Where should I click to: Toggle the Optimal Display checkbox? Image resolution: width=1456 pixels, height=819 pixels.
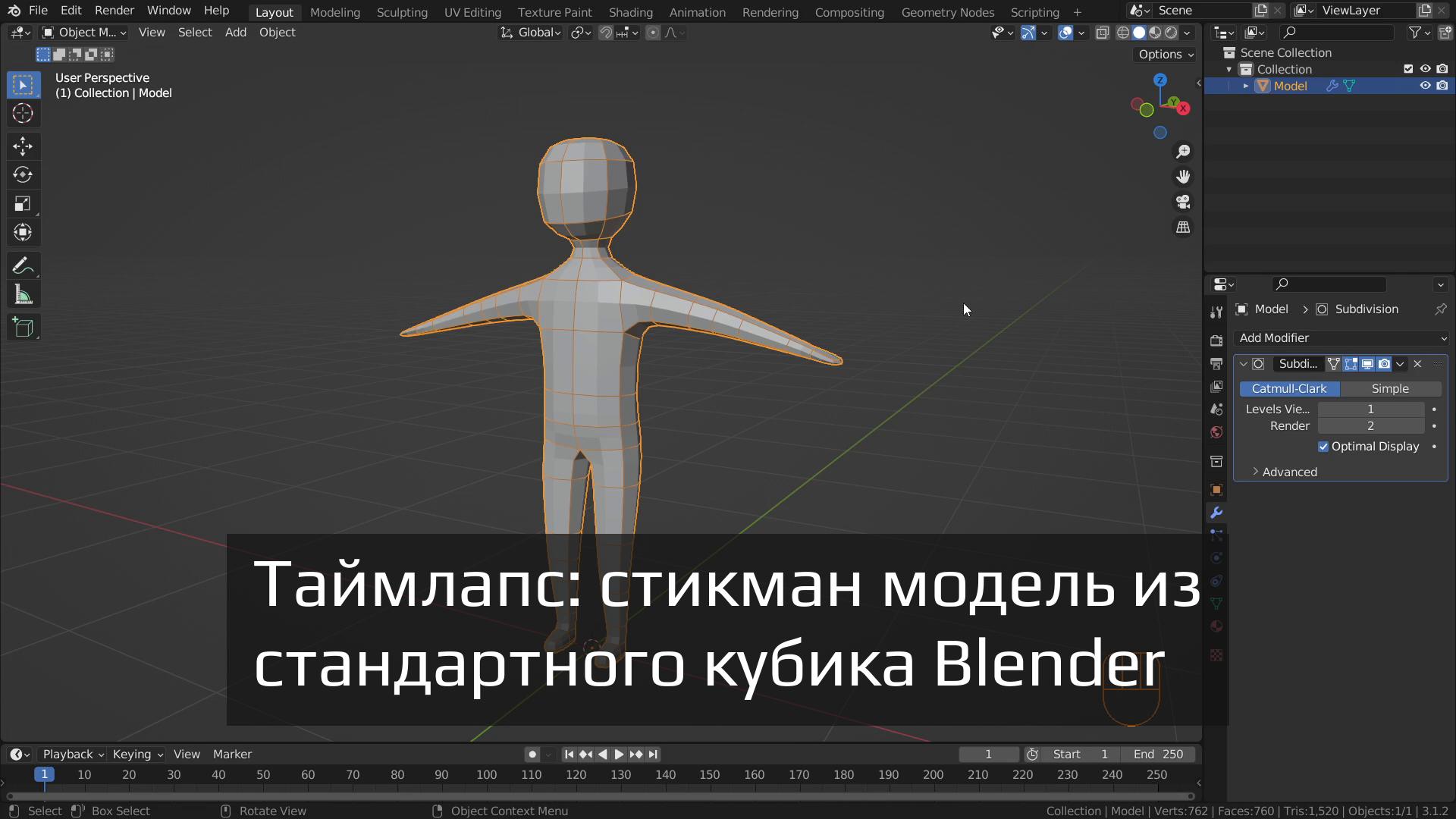1324,447
